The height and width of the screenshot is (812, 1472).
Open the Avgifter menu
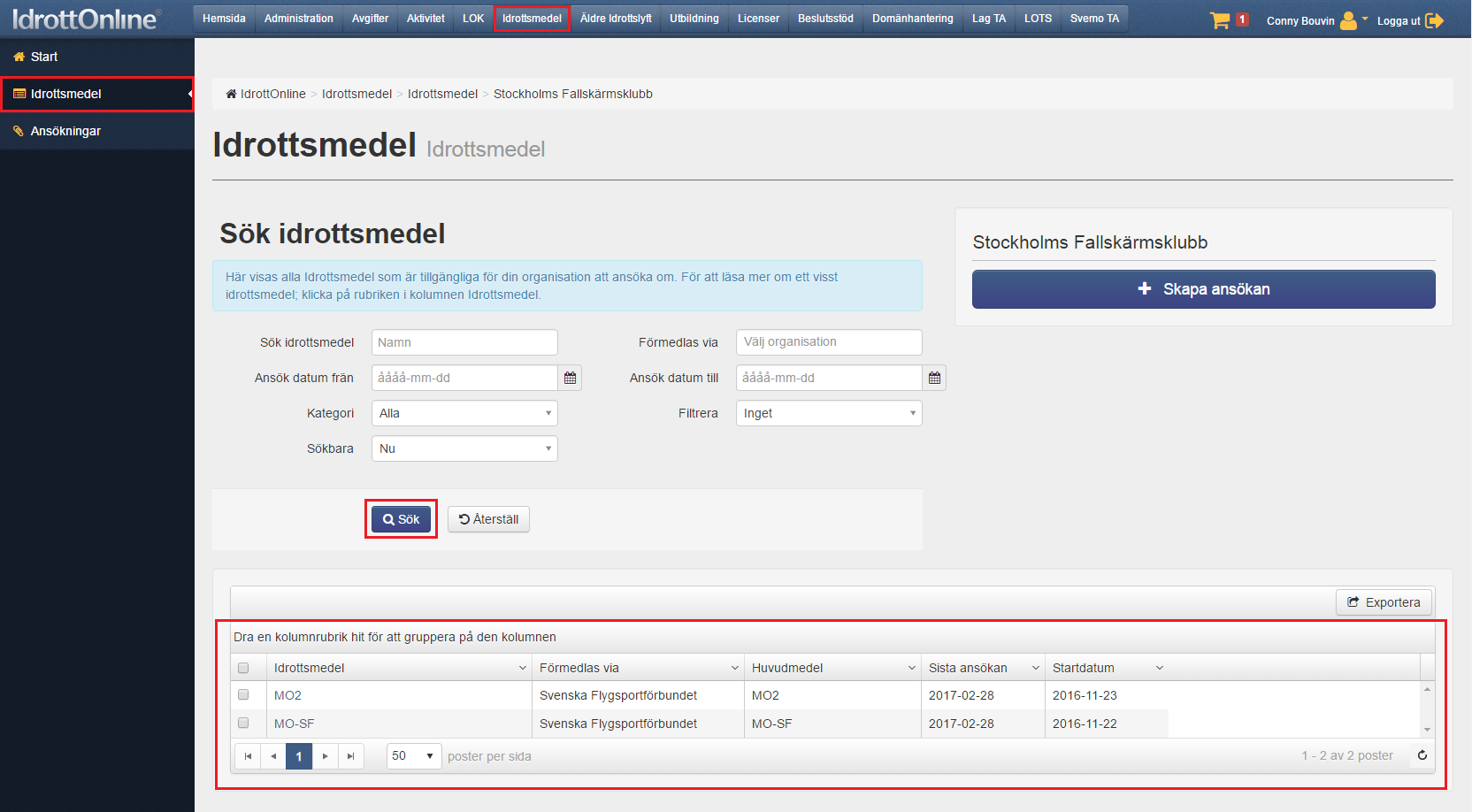click(370, 19)
